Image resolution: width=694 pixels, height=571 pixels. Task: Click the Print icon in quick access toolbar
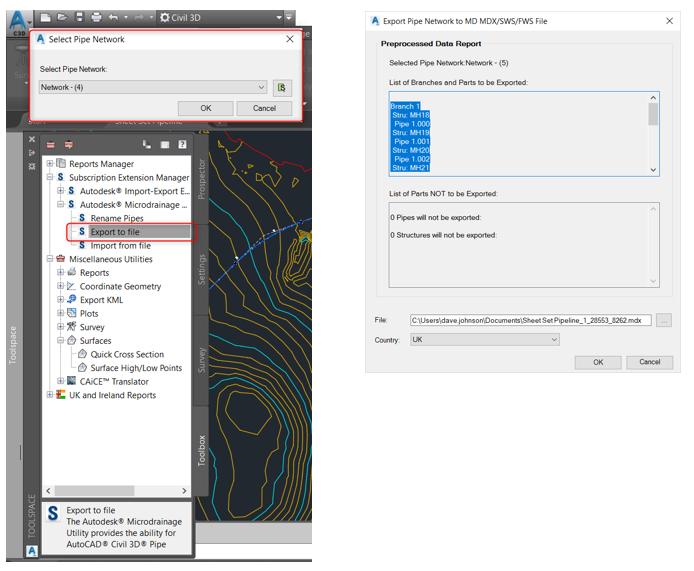tap(96, 17)
